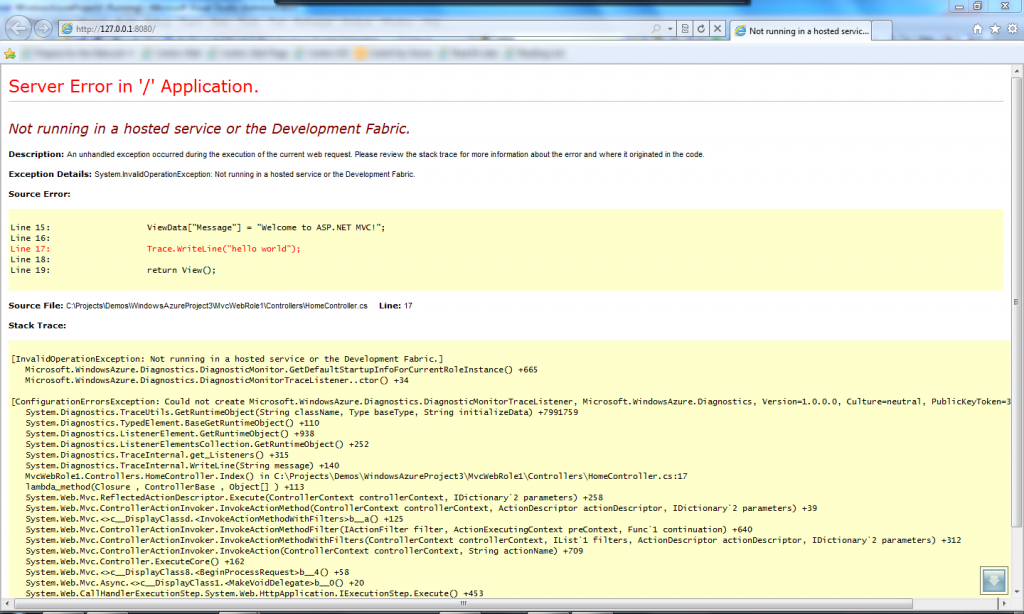Refresh the page with the reload icon

pyautogui.click(x=702, y=30)
